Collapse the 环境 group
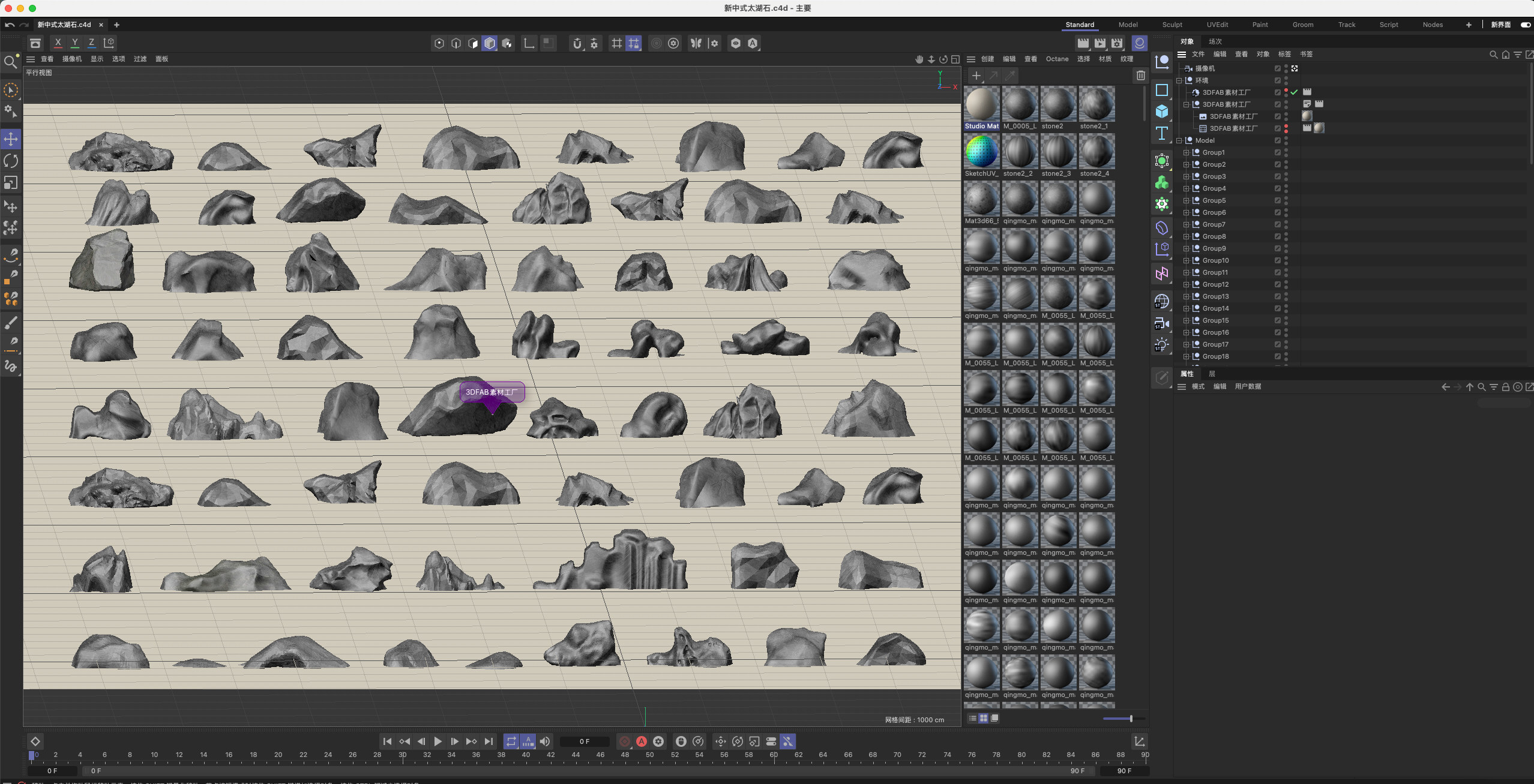This screenshot has width=1534, height=784. 1179,79
